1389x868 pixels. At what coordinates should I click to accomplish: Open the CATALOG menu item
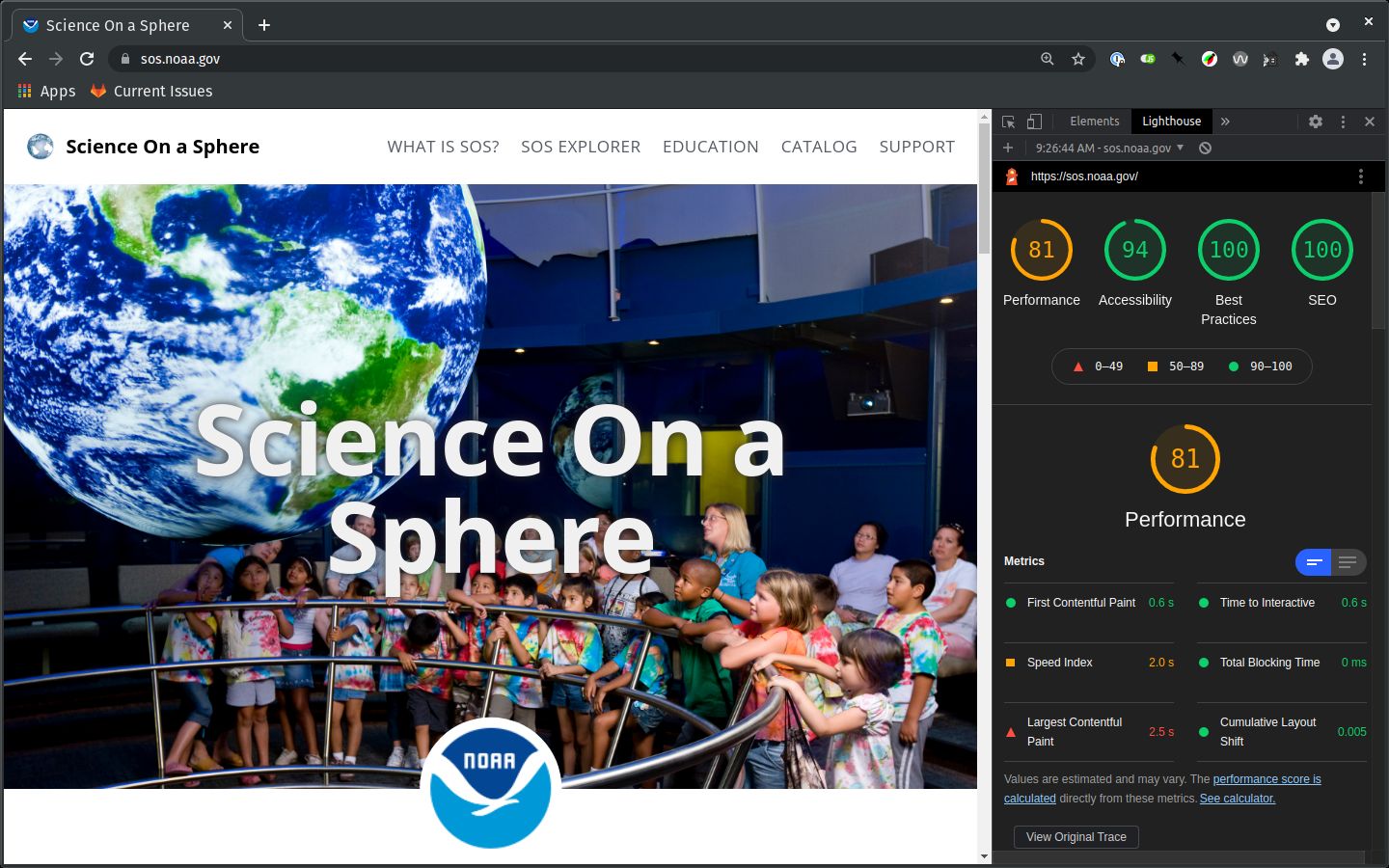coord(819,147)
